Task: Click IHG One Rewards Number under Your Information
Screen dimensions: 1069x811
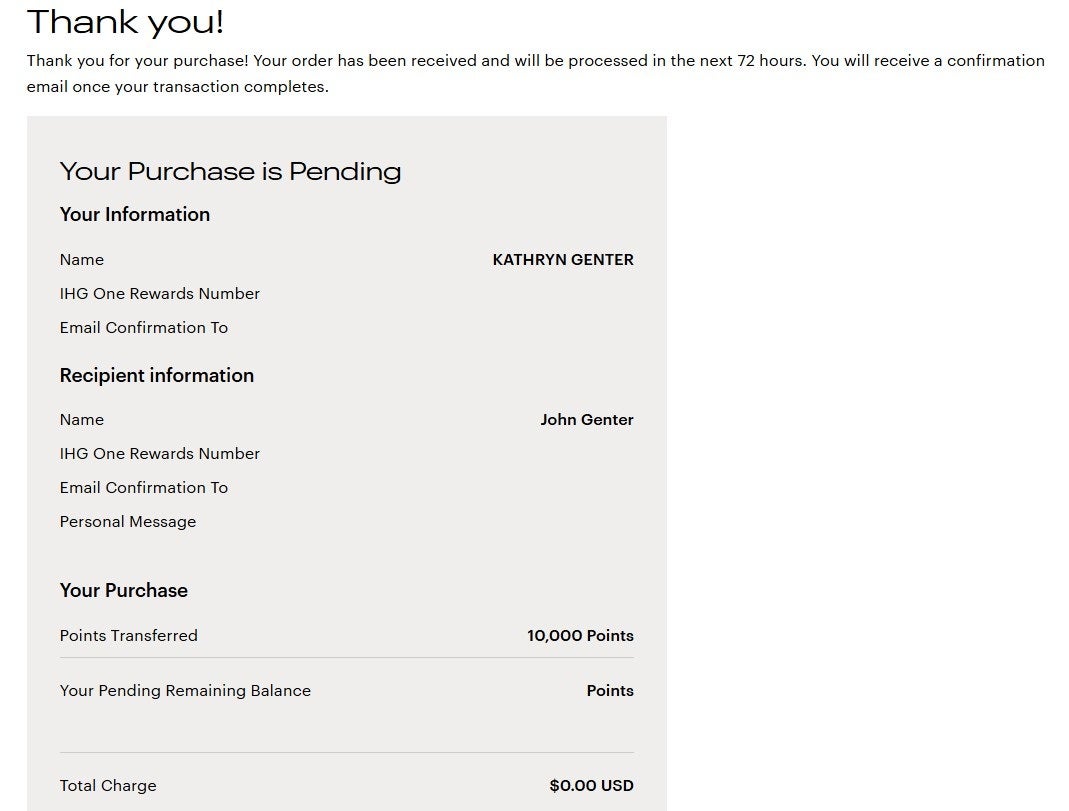Action: point(160,294)
